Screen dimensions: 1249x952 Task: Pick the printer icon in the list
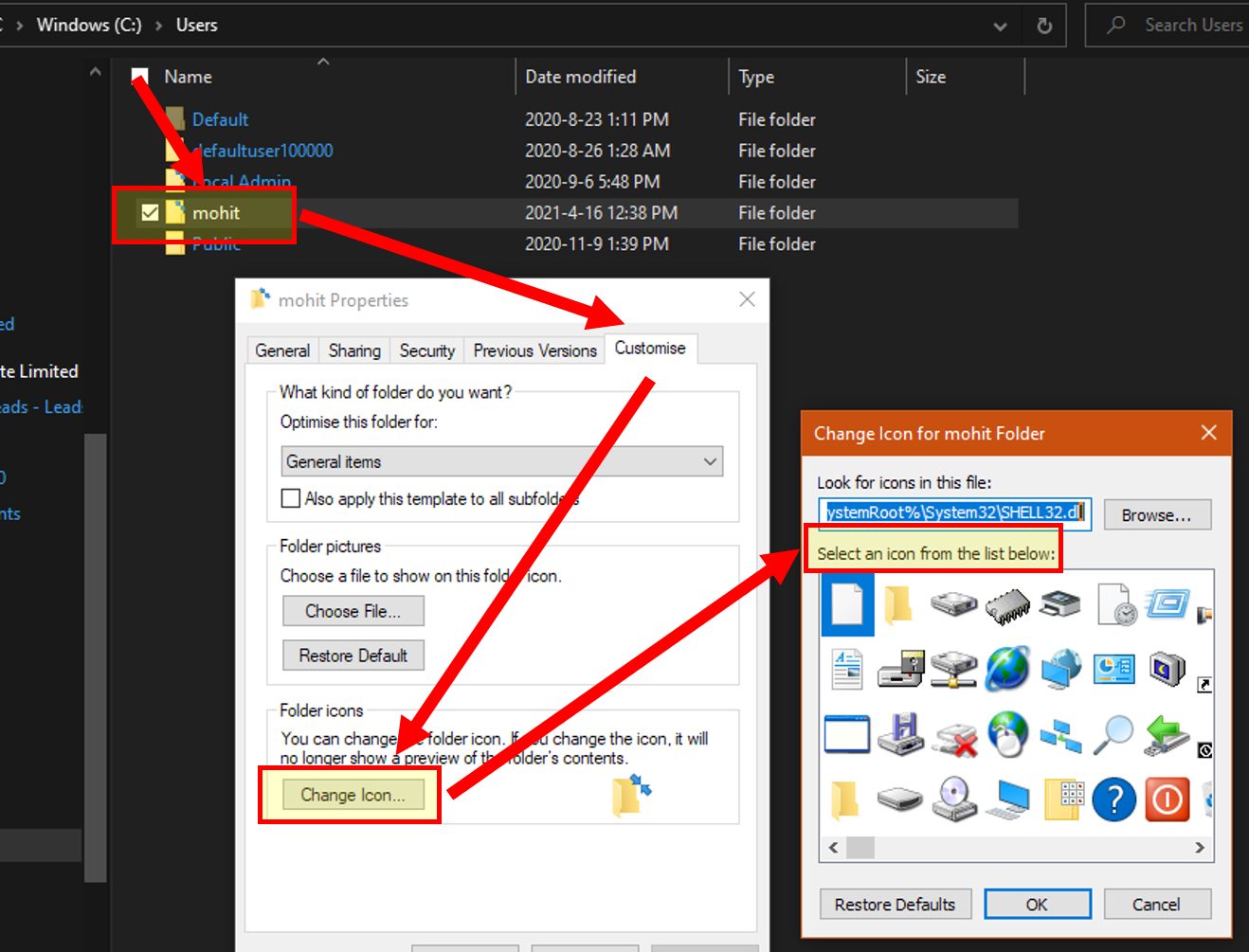pyautogui.click(x=1060, y=602)
